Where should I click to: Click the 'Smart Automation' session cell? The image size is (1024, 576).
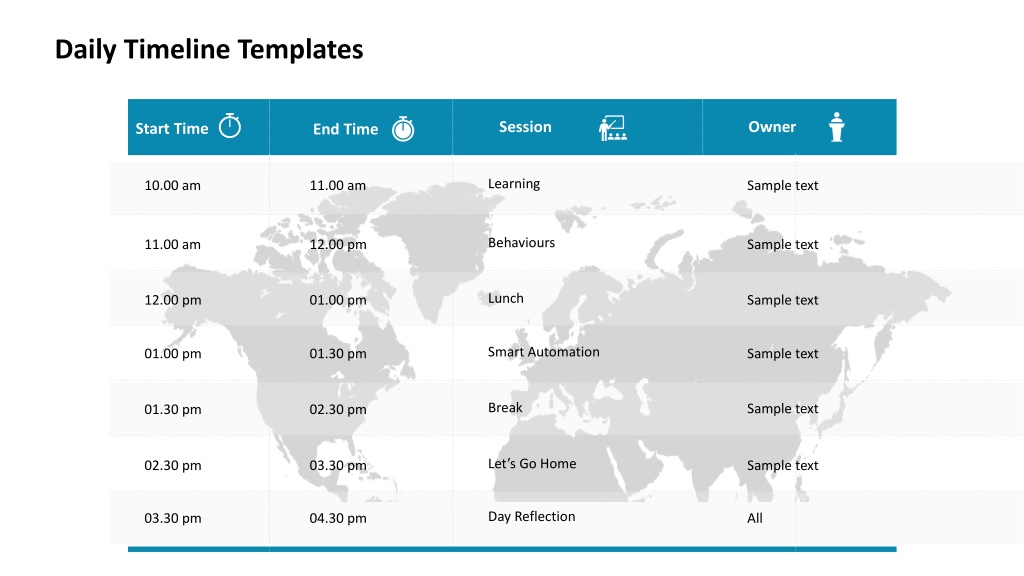(543, 352)
